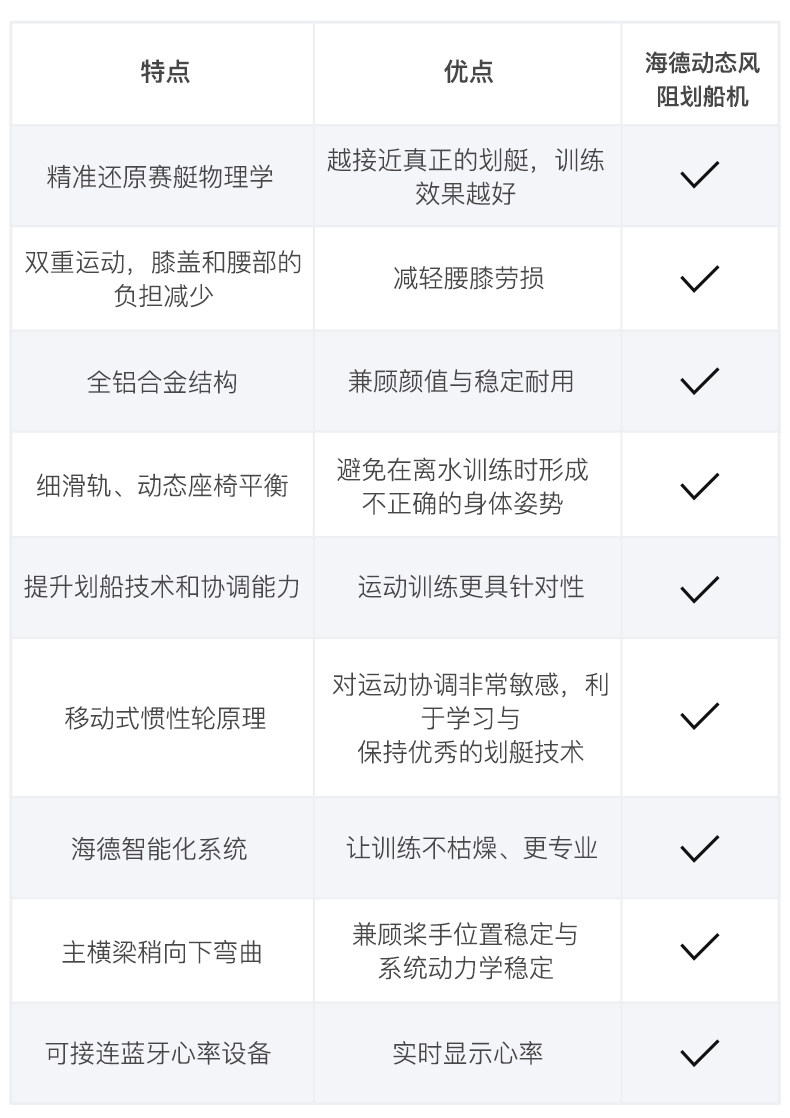Click the 实时显示心率 benefit text
This screenshot has width=790, height=1118.
pos(468,1053)
